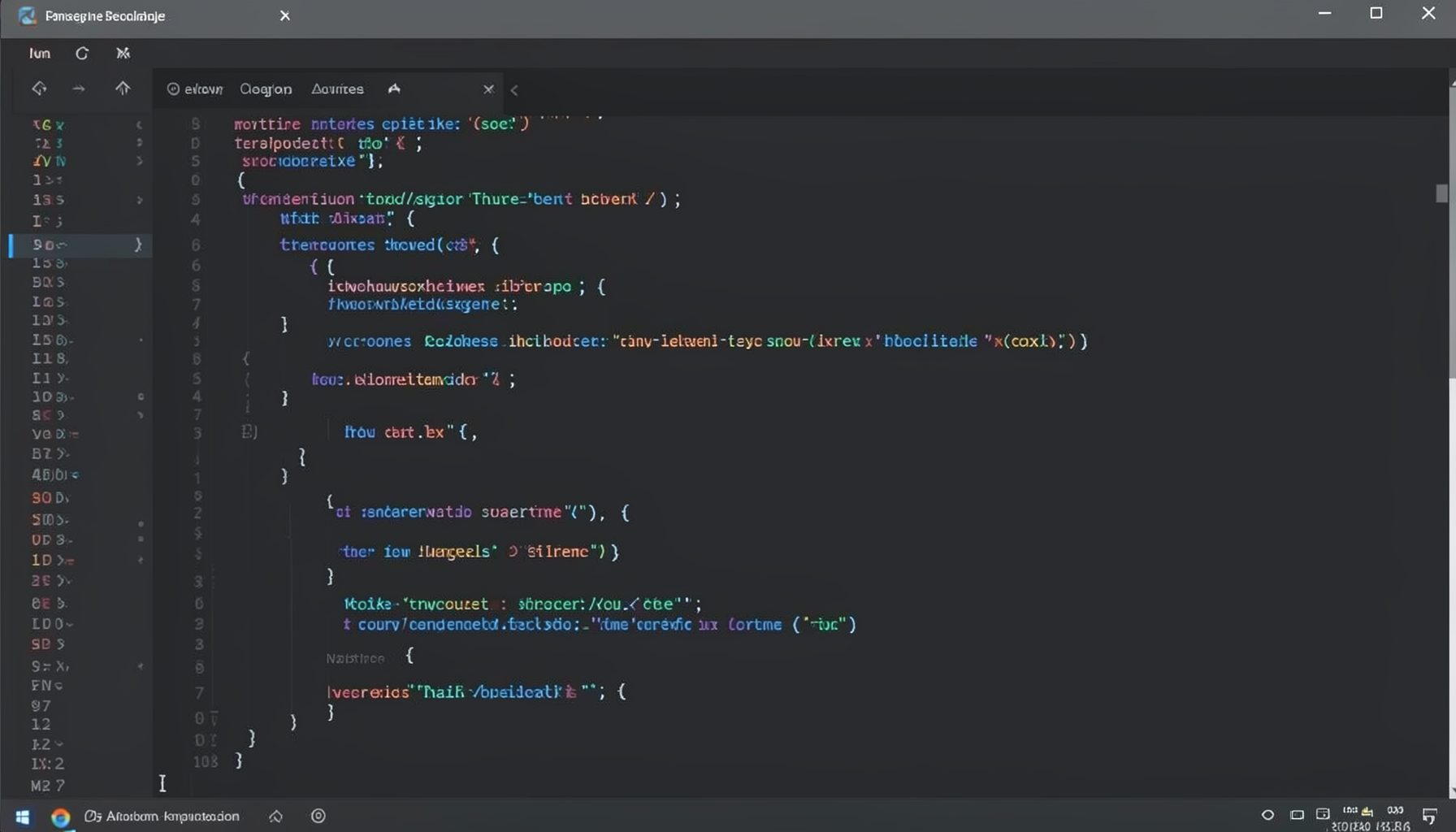Open the Iun menu
Viewport: 1456px width, 832px height.
39,53
